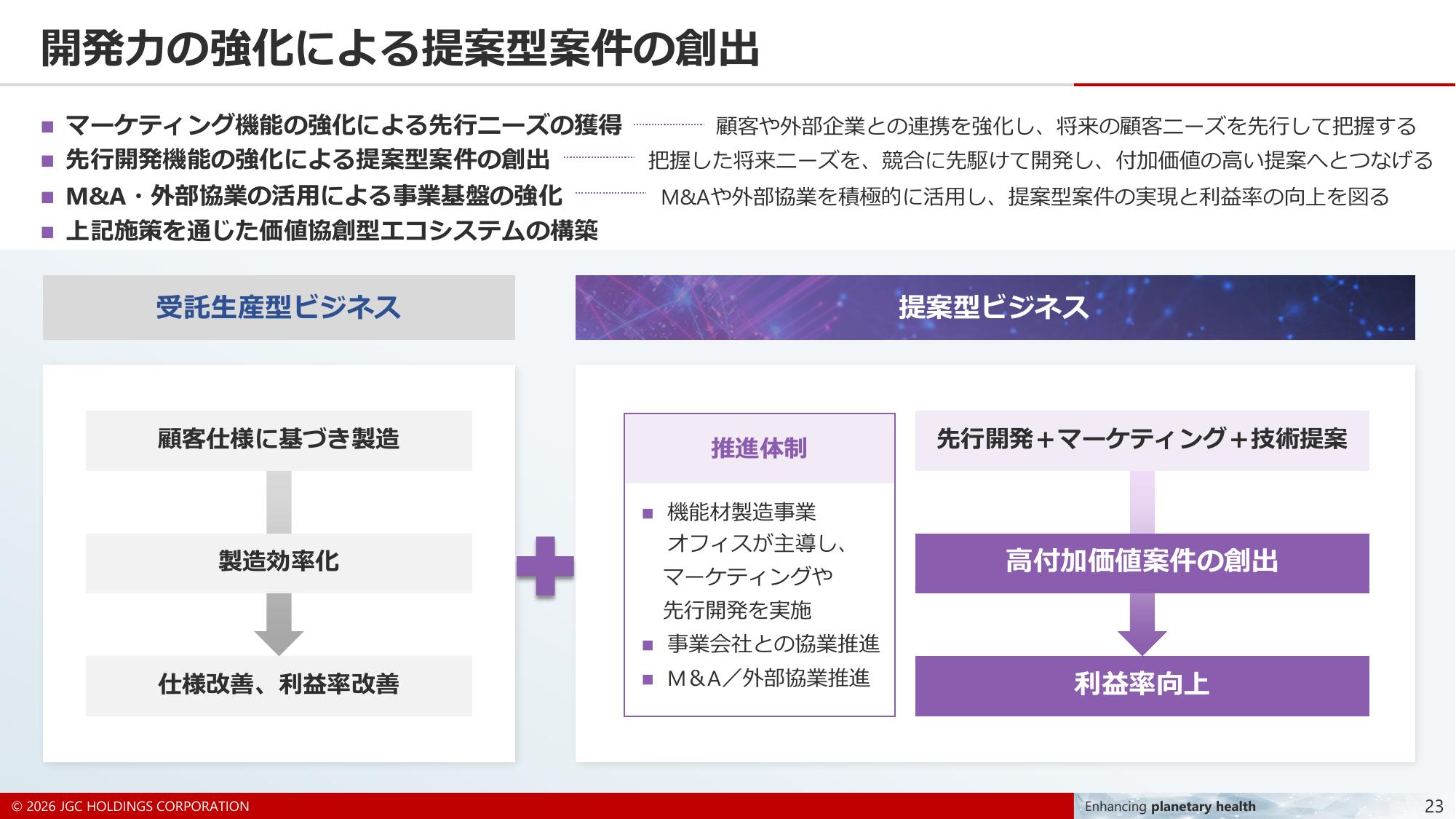Click the page number 23
1456x819 pixels.
point(1433,806)
